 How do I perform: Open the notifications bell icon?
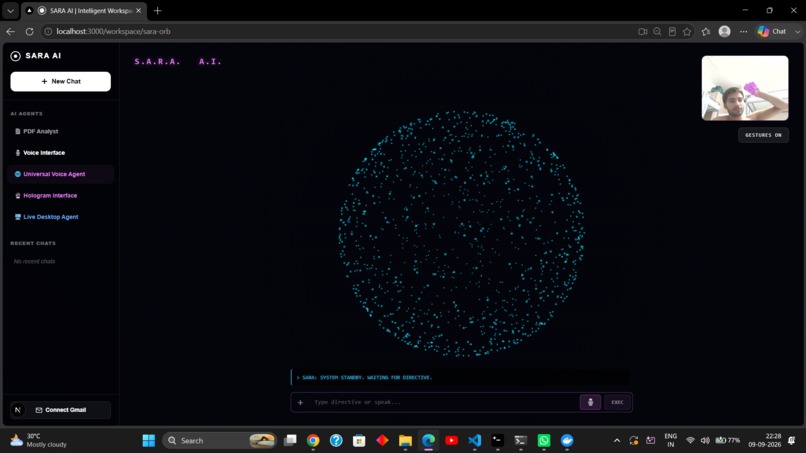[792, 441]
